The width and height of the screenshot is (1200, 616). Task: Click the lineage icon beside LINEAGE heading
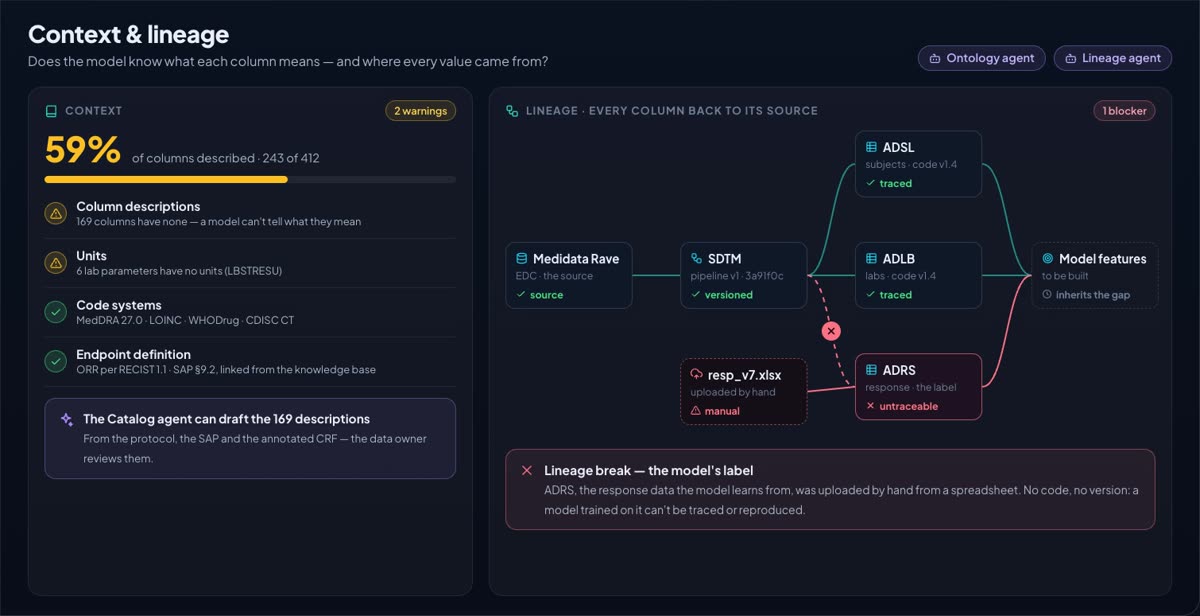tap(512, 111)
